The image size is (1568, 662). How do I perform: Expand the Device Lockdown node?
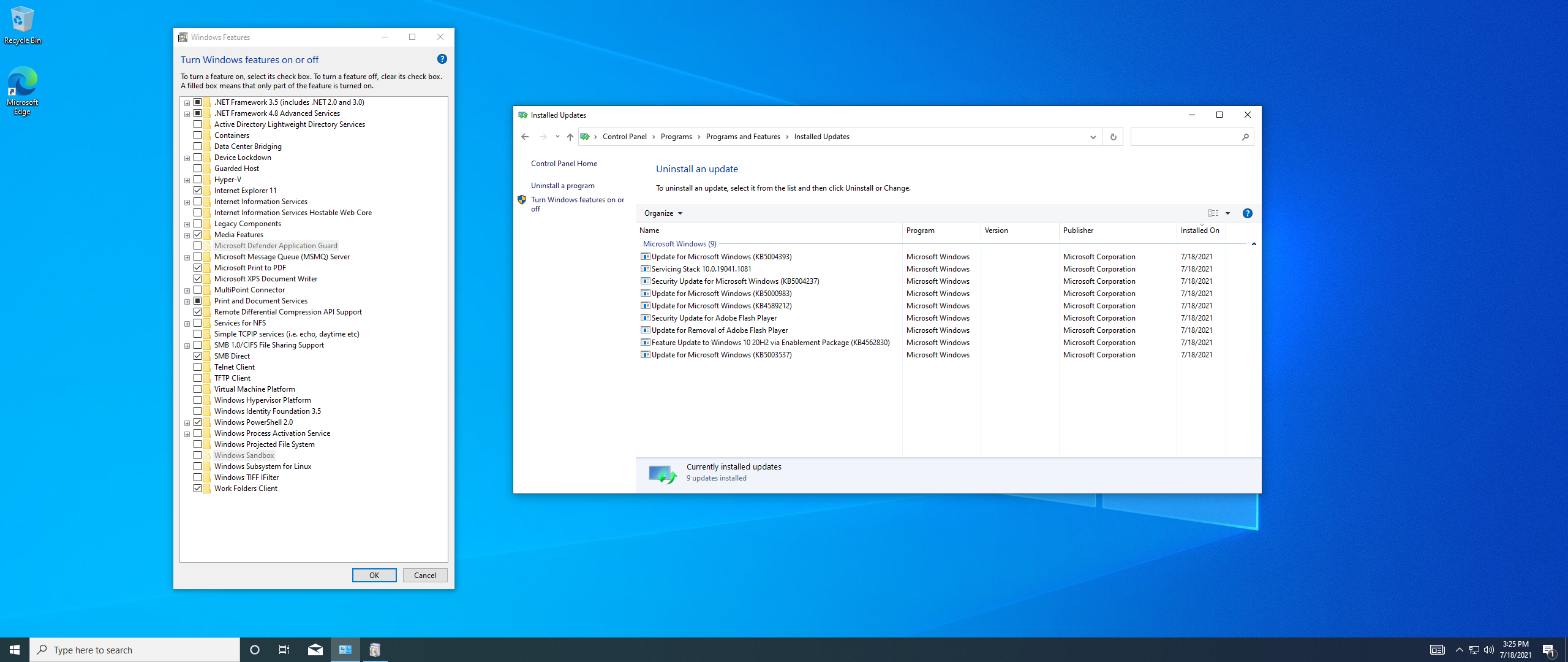(x=187, y=158)
